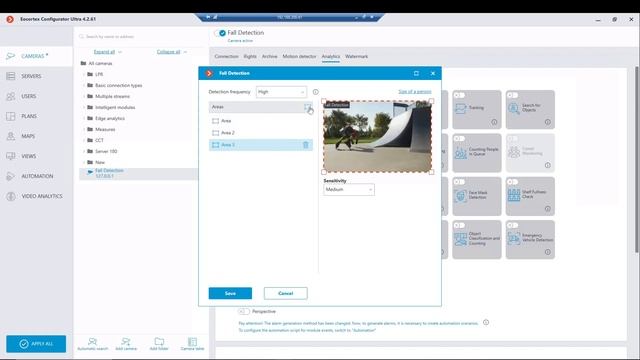Click the Object Classification and Counting icon
The width and height of the screenshot is (640, 360).
tap(460, 239)
